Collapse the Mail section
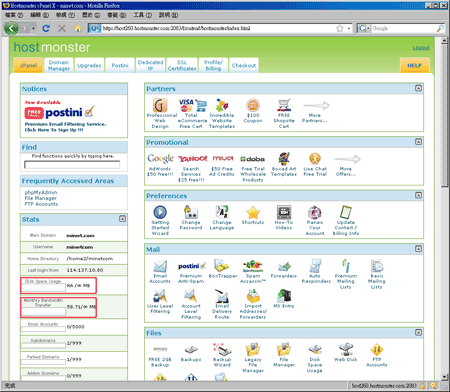This screenshot has height=392, width=450. pos(419,249)
